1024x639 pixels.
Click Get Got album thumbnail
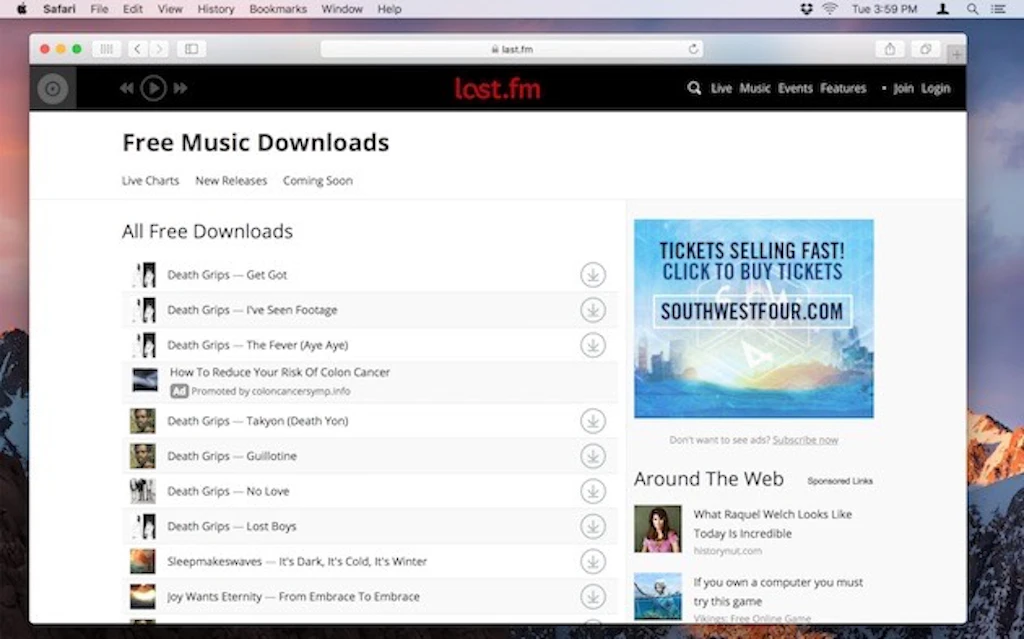pos(143,275)
